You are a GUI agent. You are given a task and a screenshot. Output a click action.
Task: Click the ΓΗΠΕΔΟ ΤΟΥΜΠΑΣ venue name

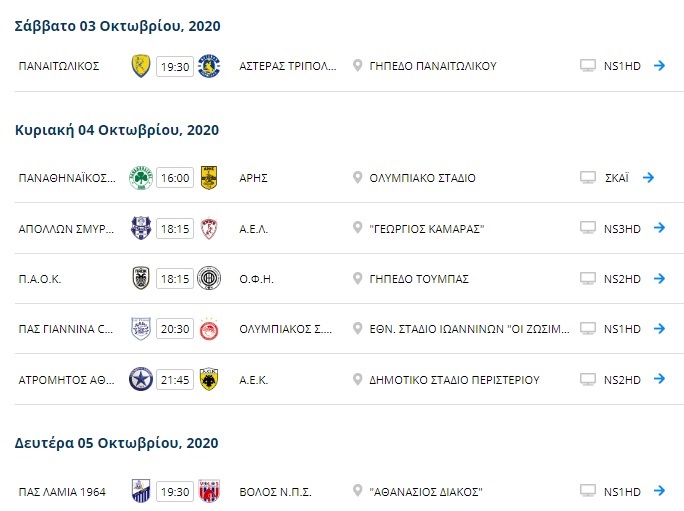click(x=419, y=279)
